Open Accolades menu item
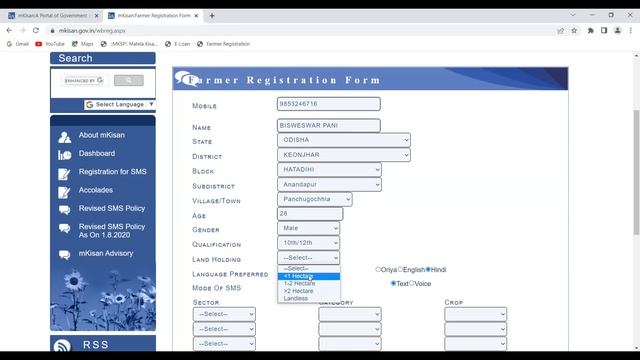The width and height of the screenshot is (640, 360). tap(96, 190)
